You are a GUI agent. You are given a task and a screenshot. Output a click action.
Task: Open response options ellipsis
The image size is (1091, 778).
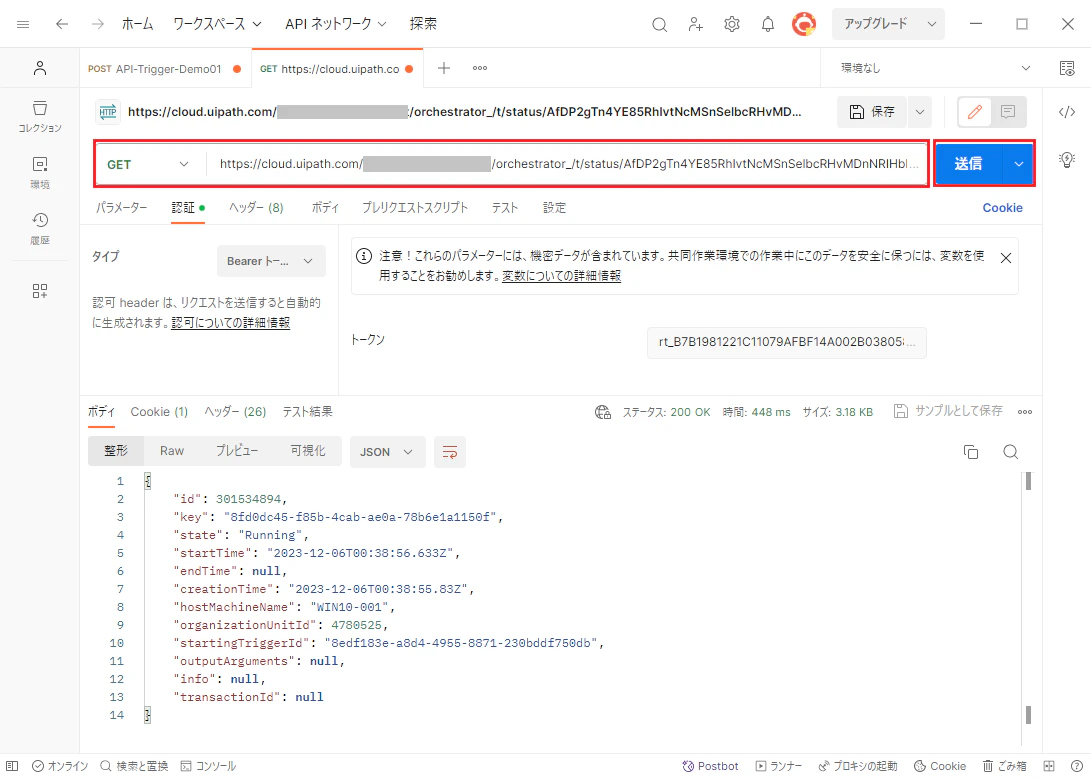tap(1024, 413)
